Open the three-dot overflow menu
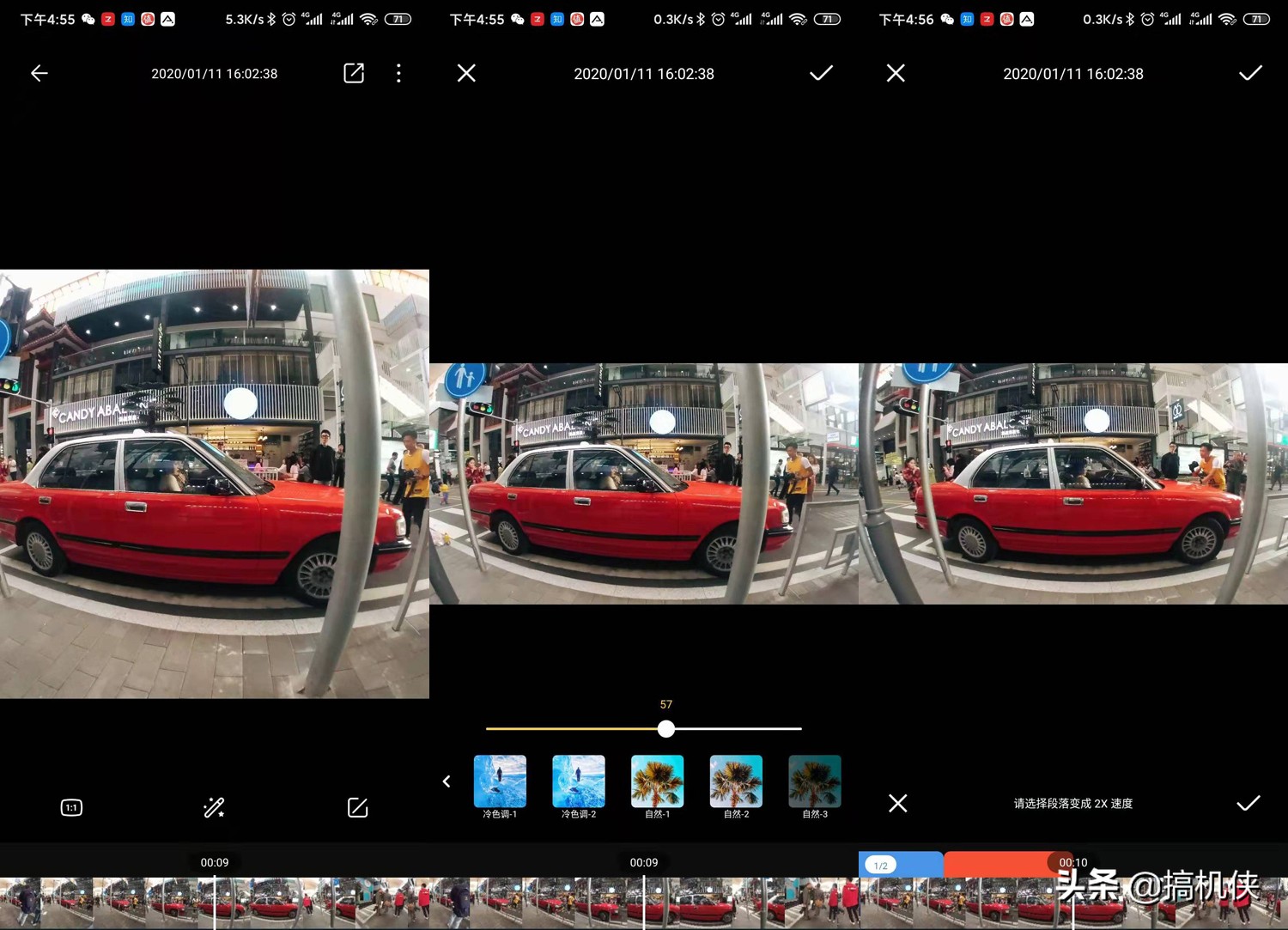This screenshot has height=930, width=1288. (398, 73)
